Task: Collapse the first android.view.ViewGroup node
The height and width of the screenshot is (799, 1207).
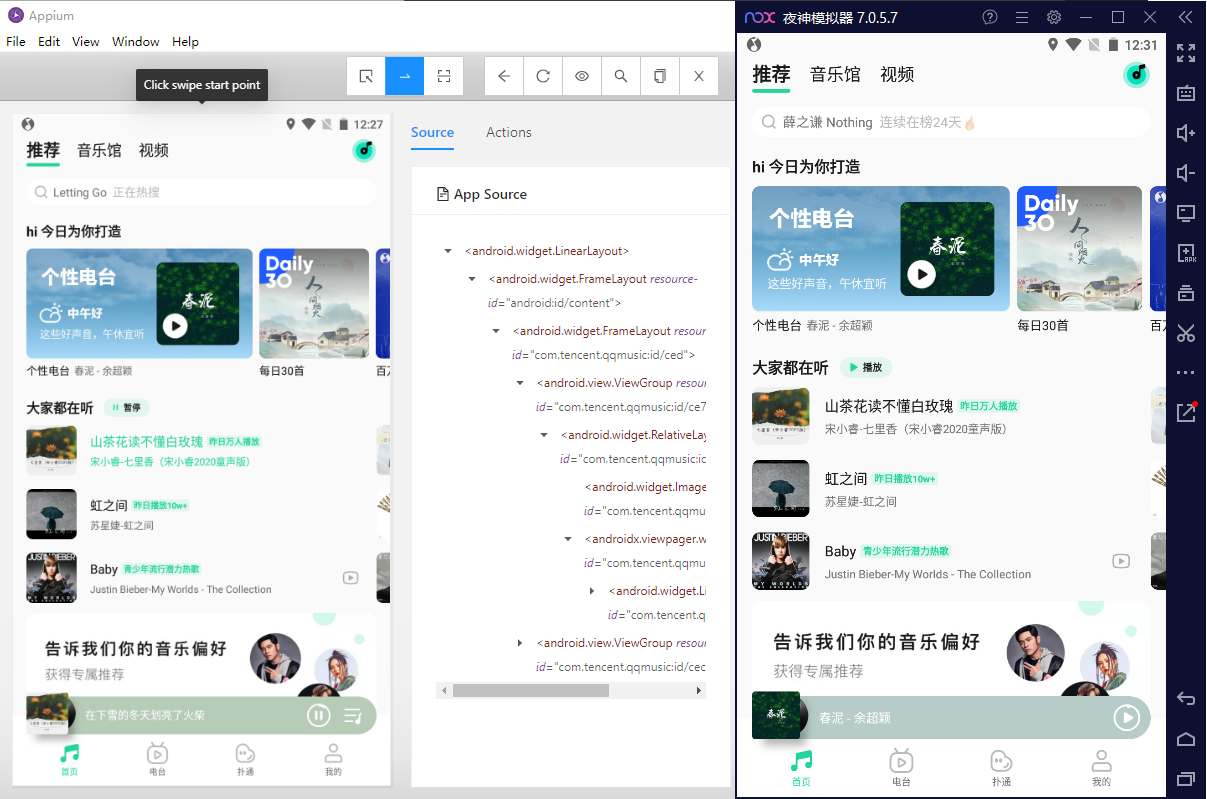Action: (520, 383)
